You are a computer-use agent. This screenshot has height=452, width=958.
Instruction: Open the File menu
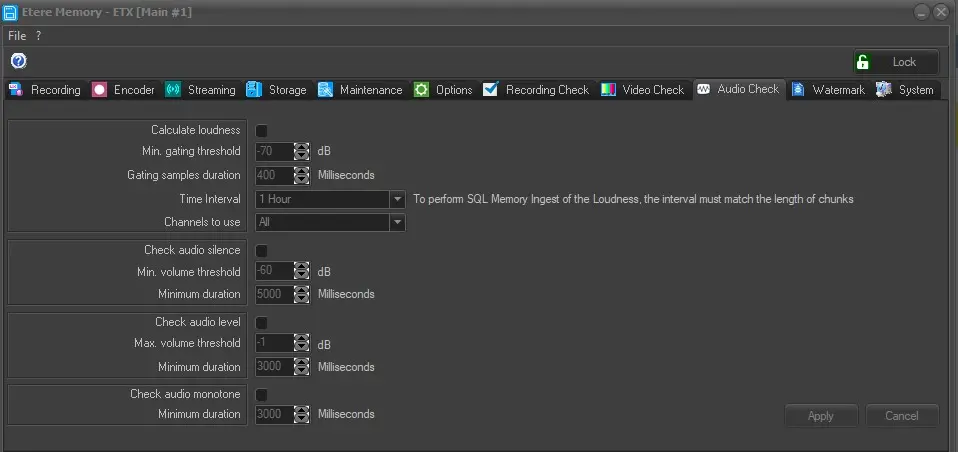pos(17,35)
